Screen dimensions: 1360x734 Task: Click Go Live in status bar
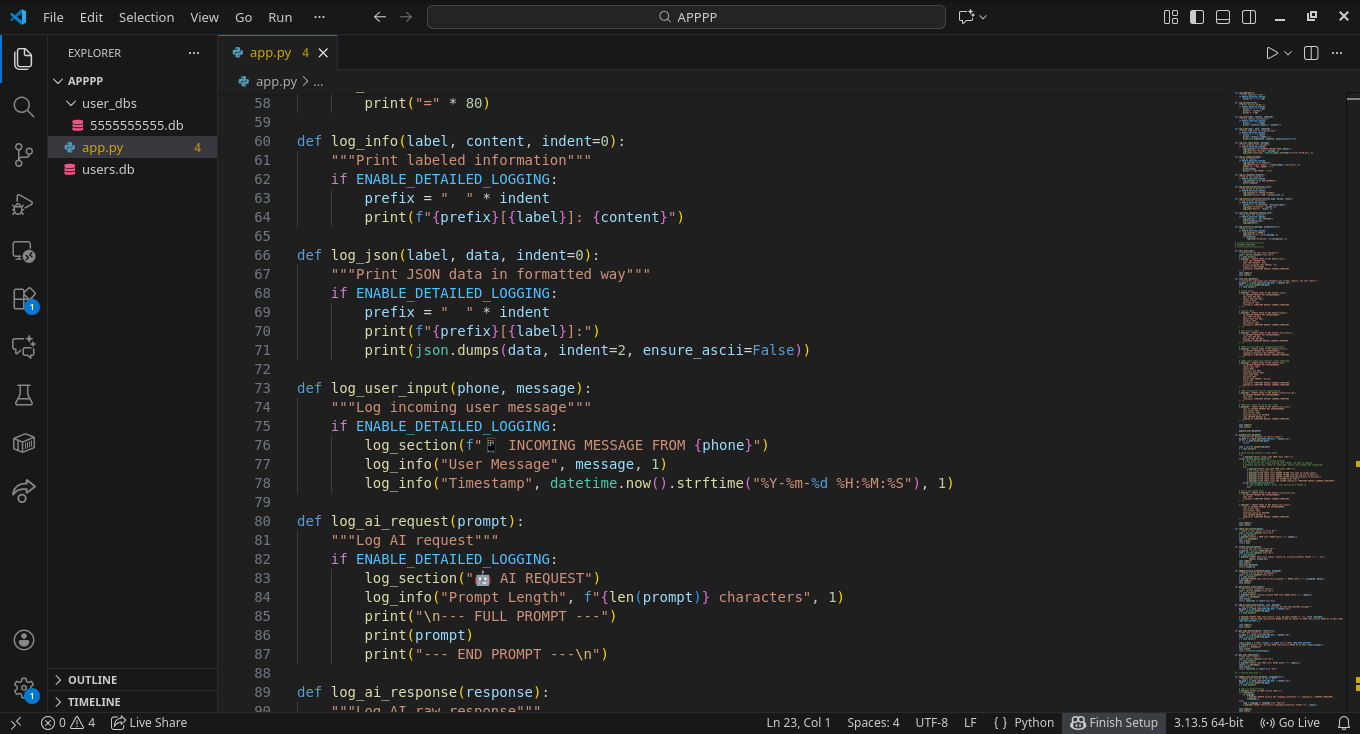tap(1290, 722)
